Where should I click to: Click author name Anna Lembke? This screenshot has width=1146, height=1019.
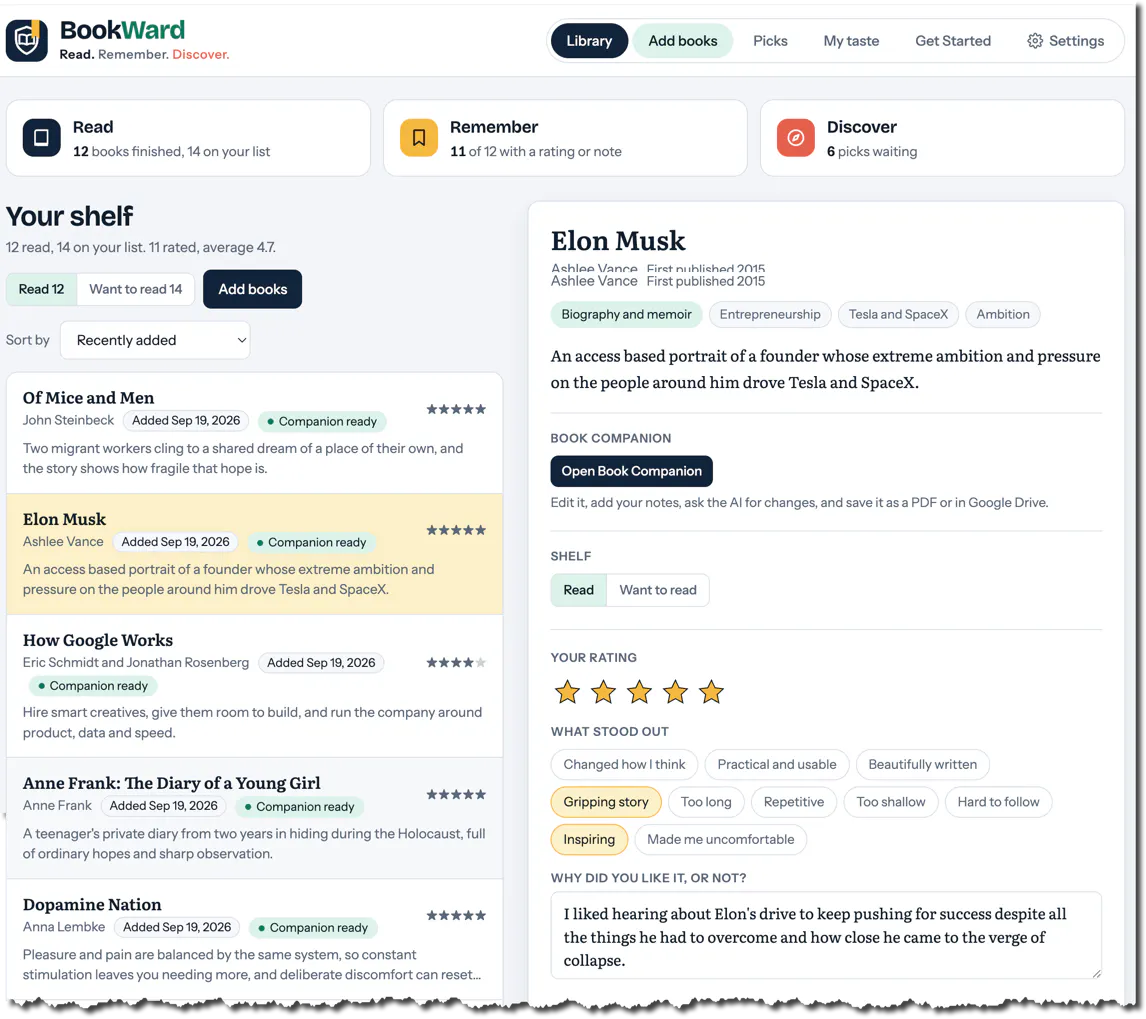point(64,927)
